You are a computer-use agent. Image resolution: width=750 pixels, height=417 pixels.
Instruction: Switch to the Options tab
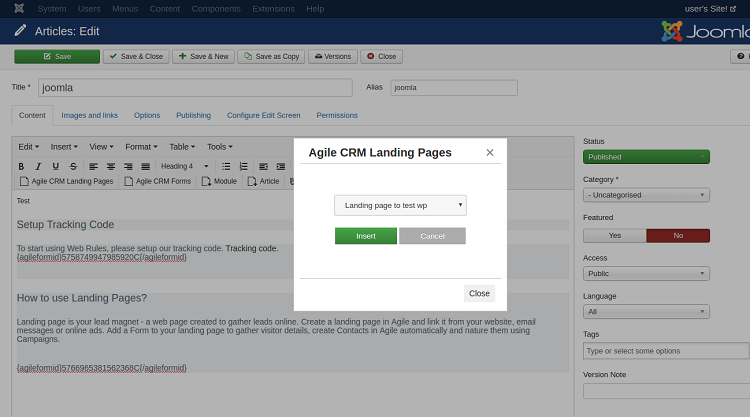[x=147, y=115]
